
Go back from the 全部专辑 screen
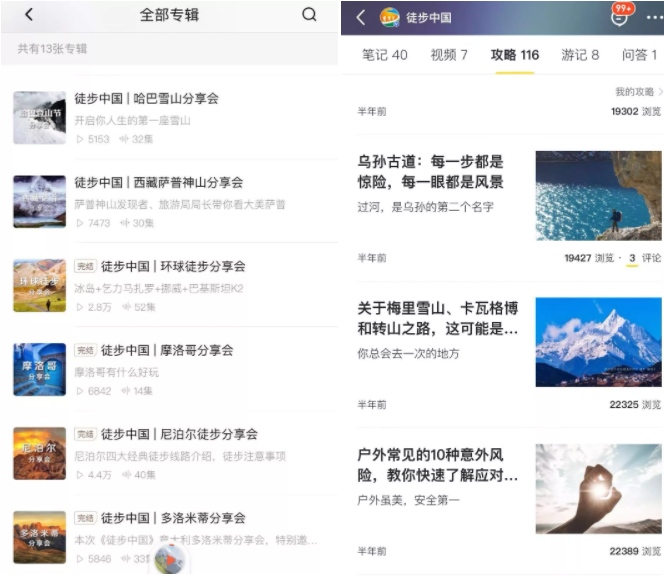29,15
